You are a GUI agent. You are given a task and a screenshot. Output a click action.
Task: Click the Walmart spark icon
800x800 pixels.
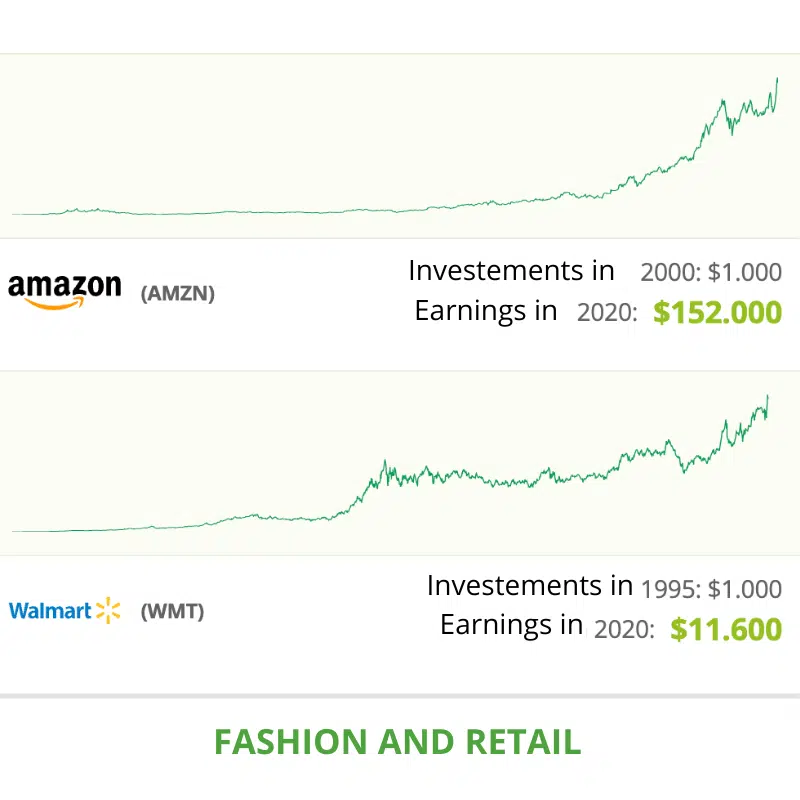108,610
